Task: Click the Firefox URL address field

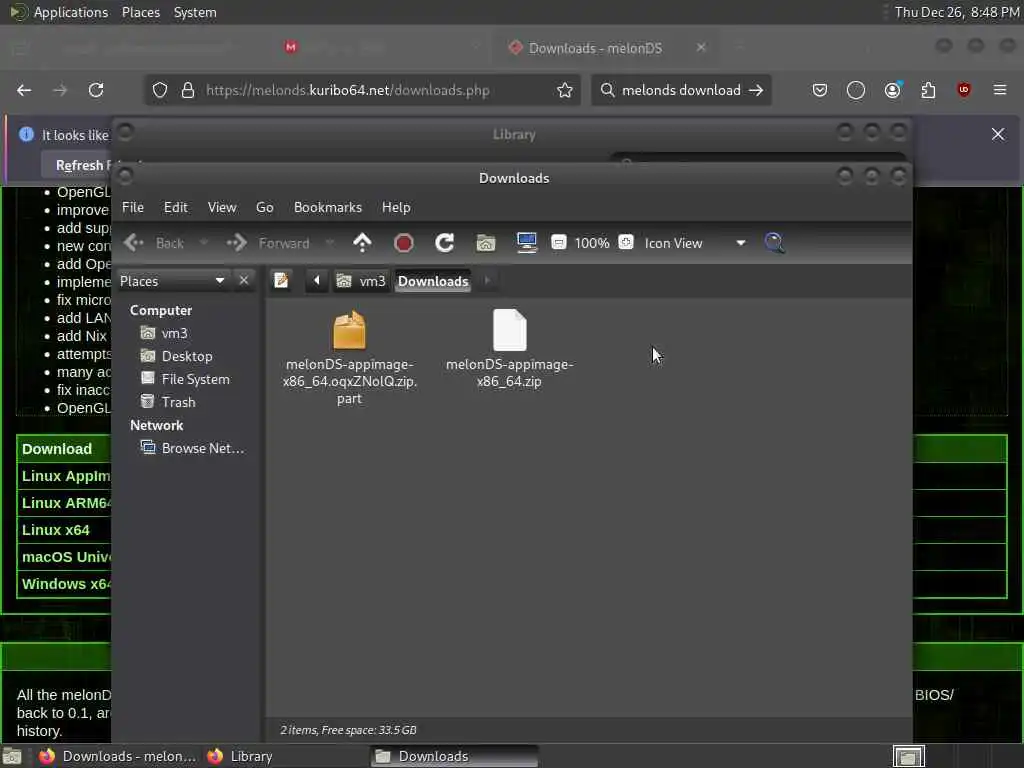Action: (x=362, y=90)
